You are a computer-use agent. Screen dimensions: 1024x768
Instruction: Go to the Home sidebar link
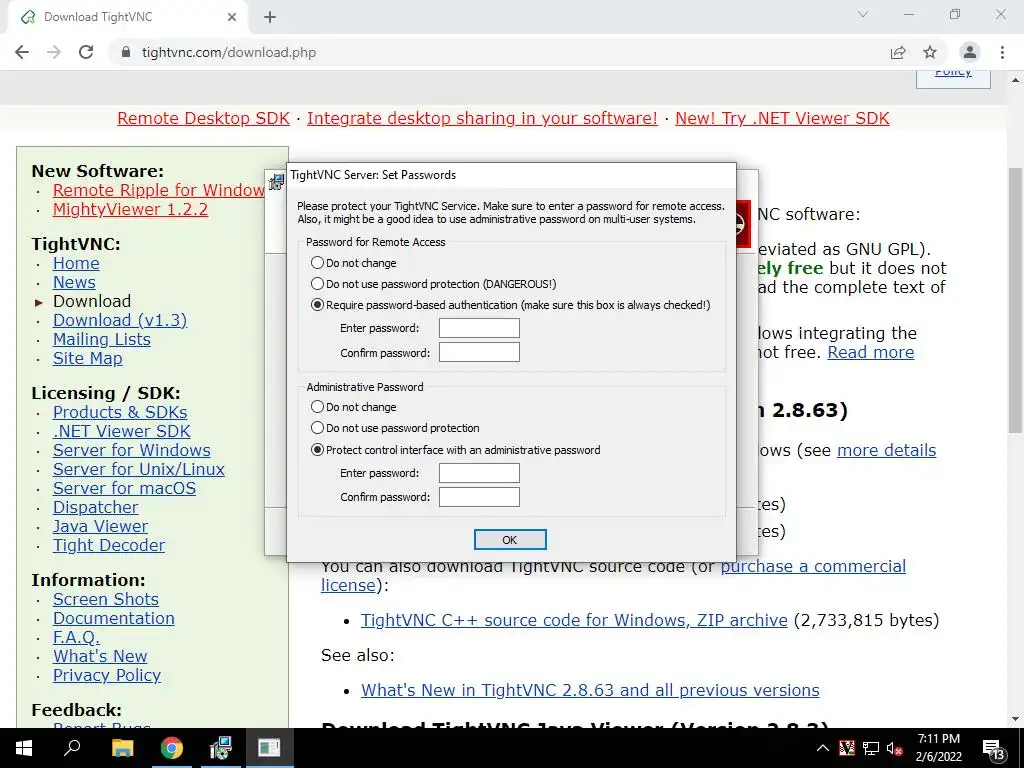point(76,263)
